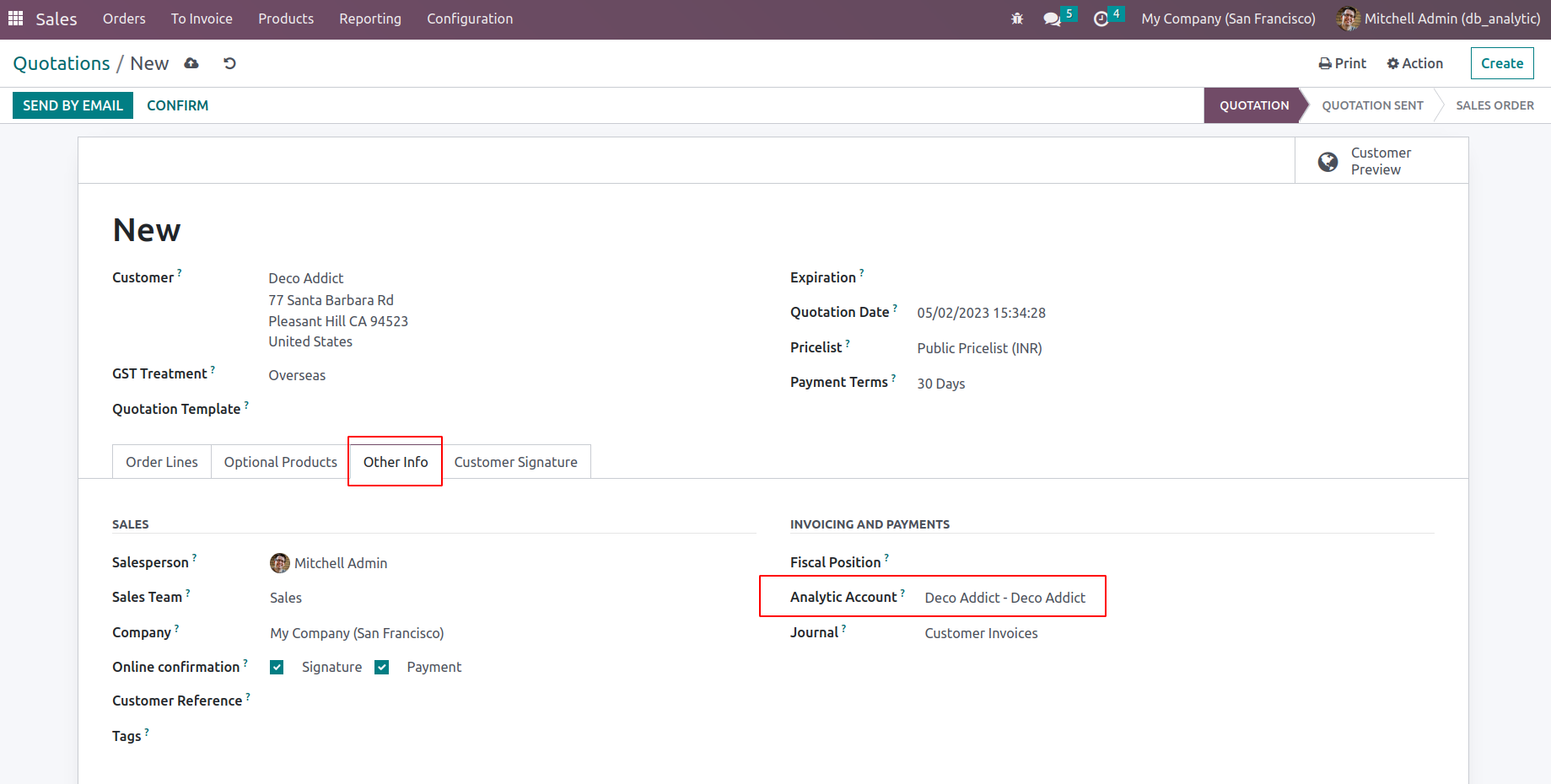Click the cloud save icon
The height and width of the screenshot is (784, 1551).
click(x=191, y=63)
